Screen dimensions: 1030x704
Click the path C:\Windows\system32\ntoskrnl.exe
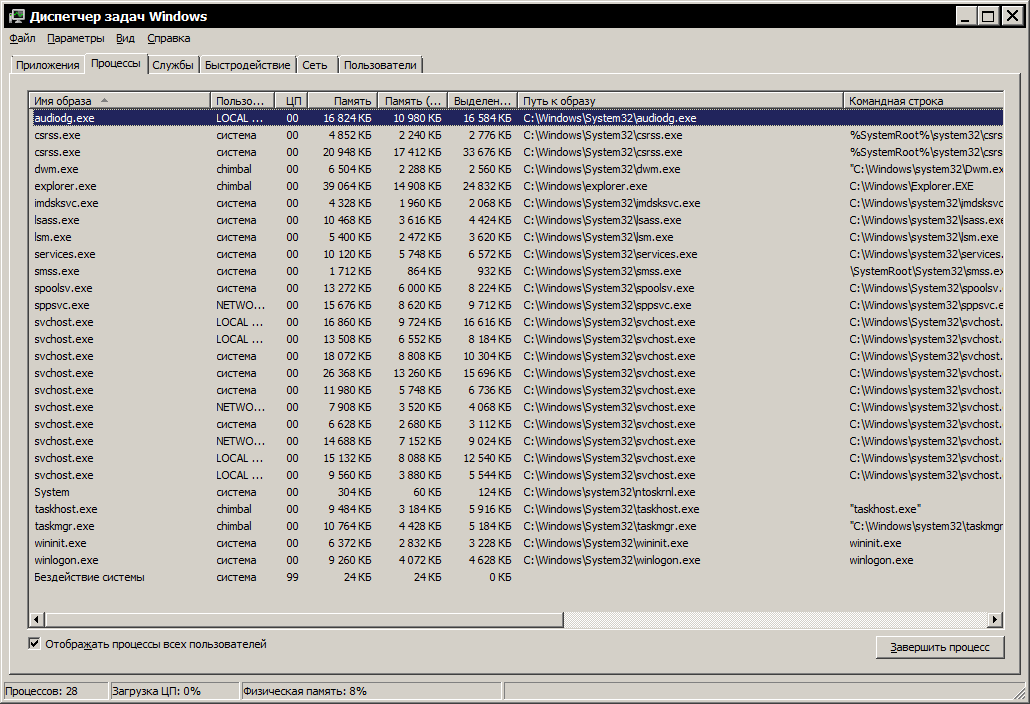pyautogui.click(x=609, y=492)
